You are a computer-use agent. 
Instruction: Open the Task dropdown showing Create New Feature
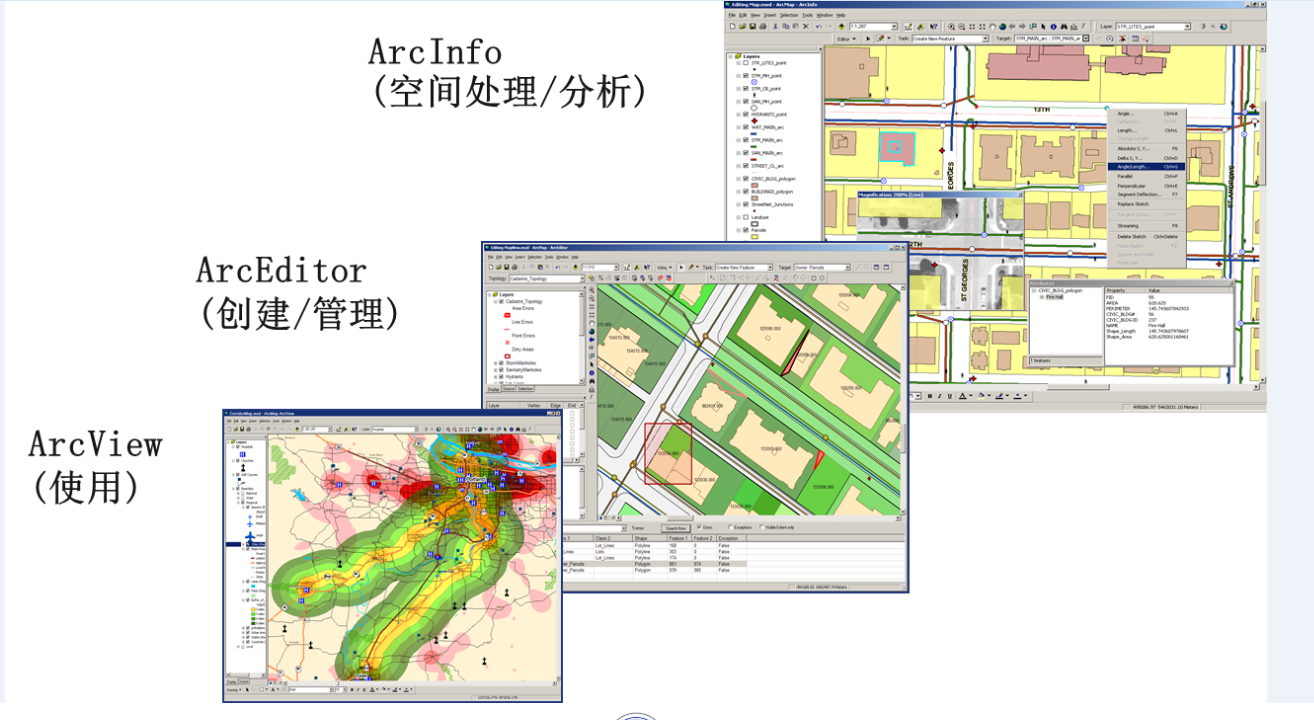(985, 38)
